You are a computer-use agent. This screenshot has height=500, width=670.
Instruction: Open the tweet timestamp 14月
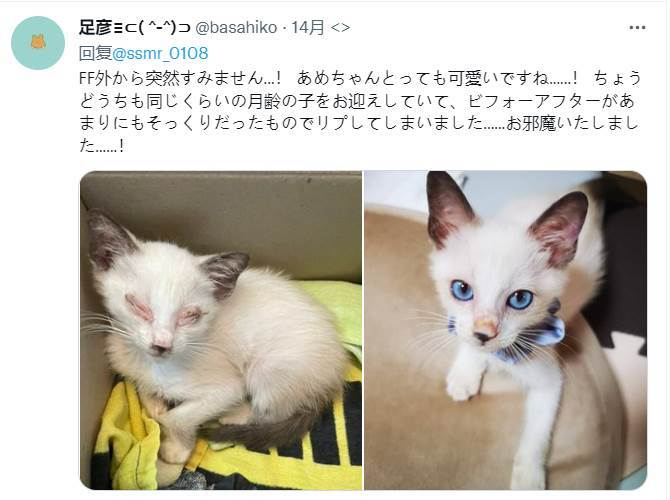click(x=308, y=28)
